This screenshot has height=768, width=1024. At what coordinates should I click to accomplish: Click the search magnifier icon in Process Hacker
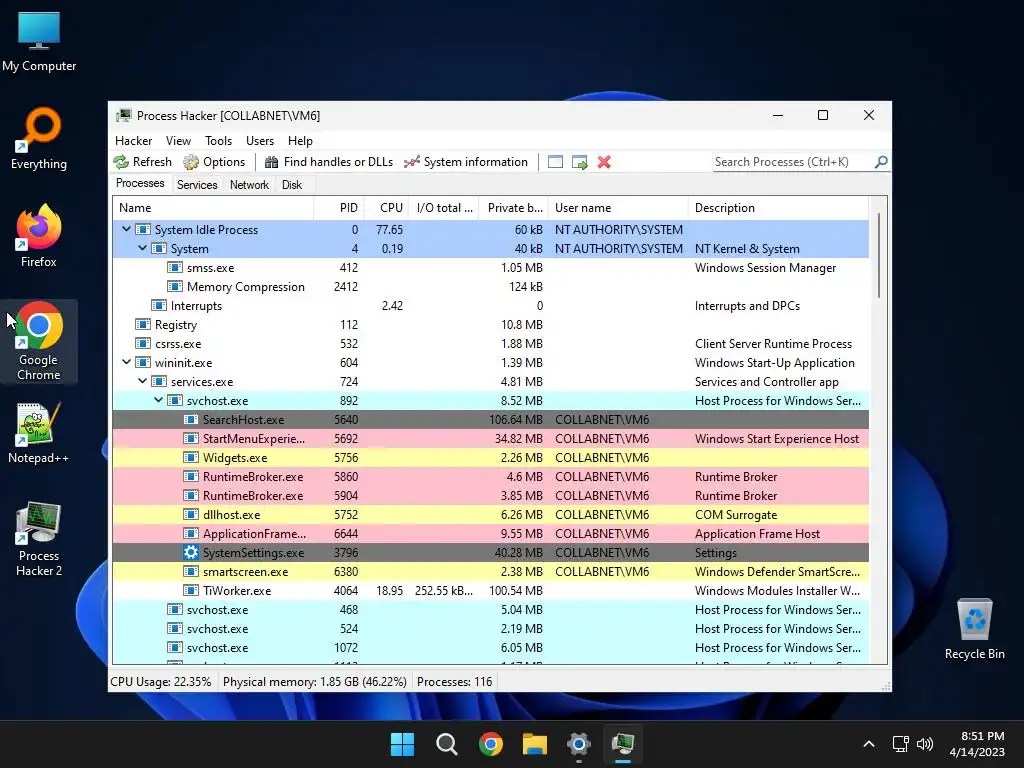click(881, 162)
